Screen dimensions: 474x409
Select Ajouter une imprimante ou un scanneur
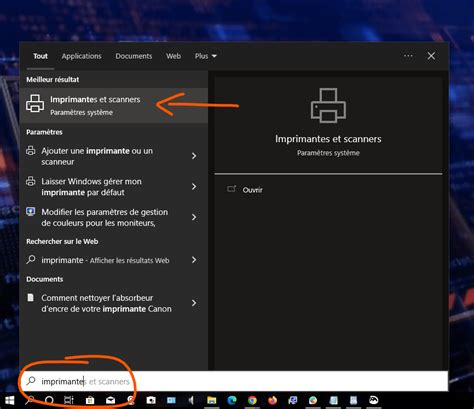(114, 156)
